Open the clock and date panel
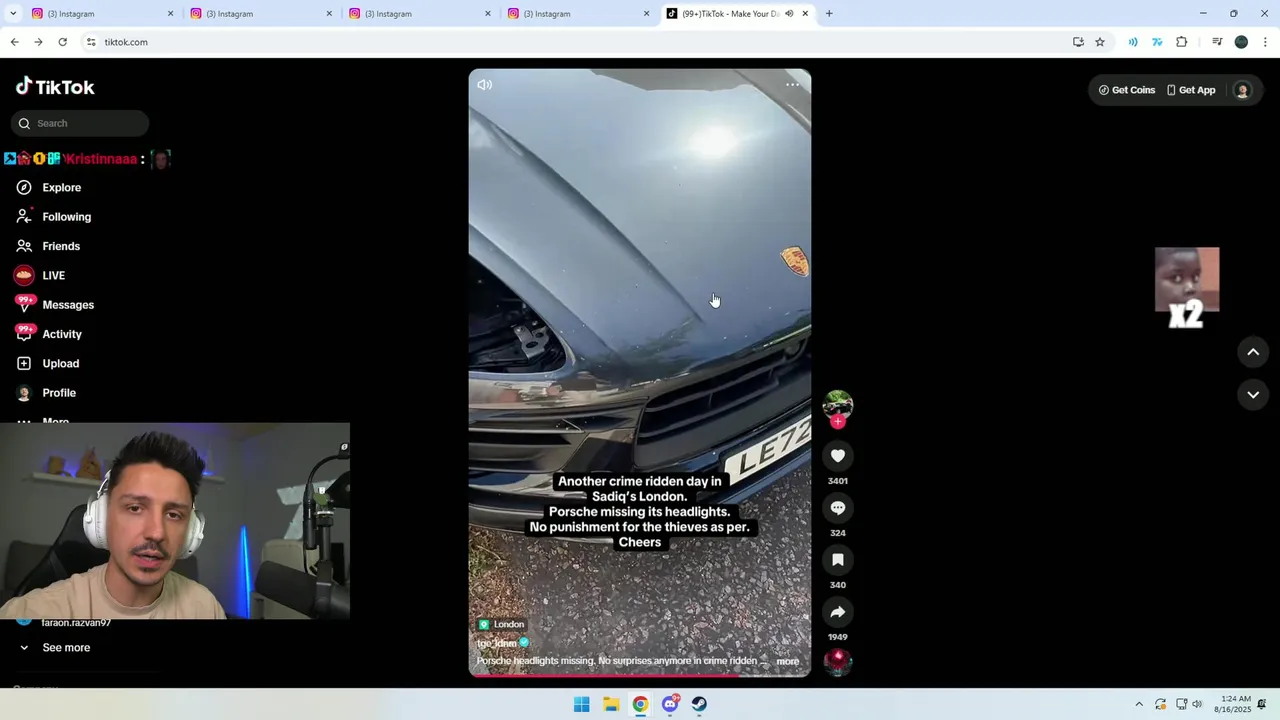The image size is (1280, 720). (x=1235, y=704)
